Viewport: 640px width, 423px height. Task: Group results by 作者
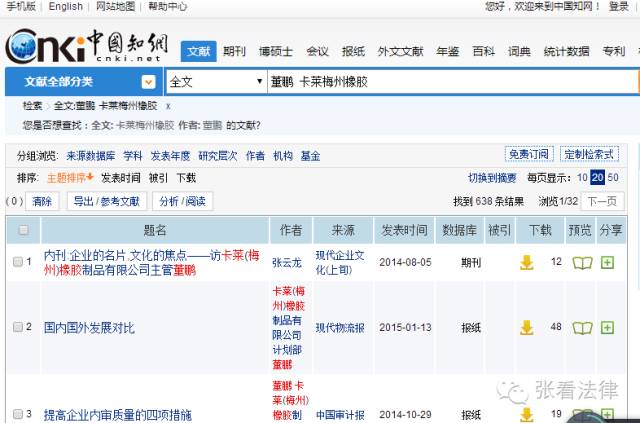point(255,156)
